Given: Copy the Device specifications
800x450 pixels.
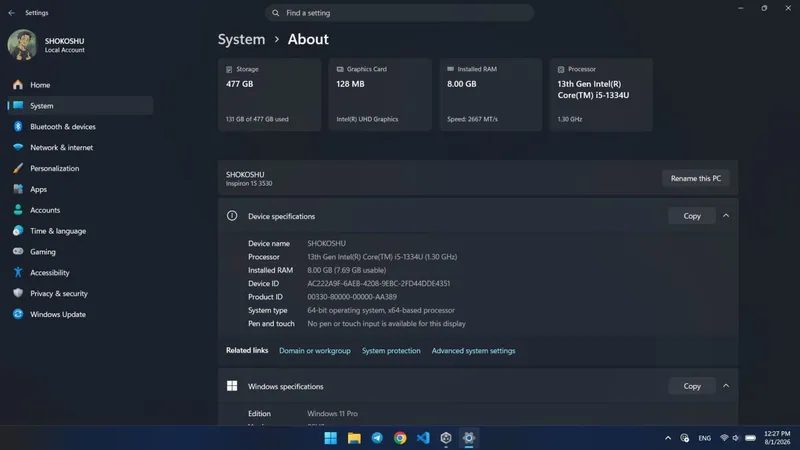Looking at the screenshot, I should tap(692, 216).
